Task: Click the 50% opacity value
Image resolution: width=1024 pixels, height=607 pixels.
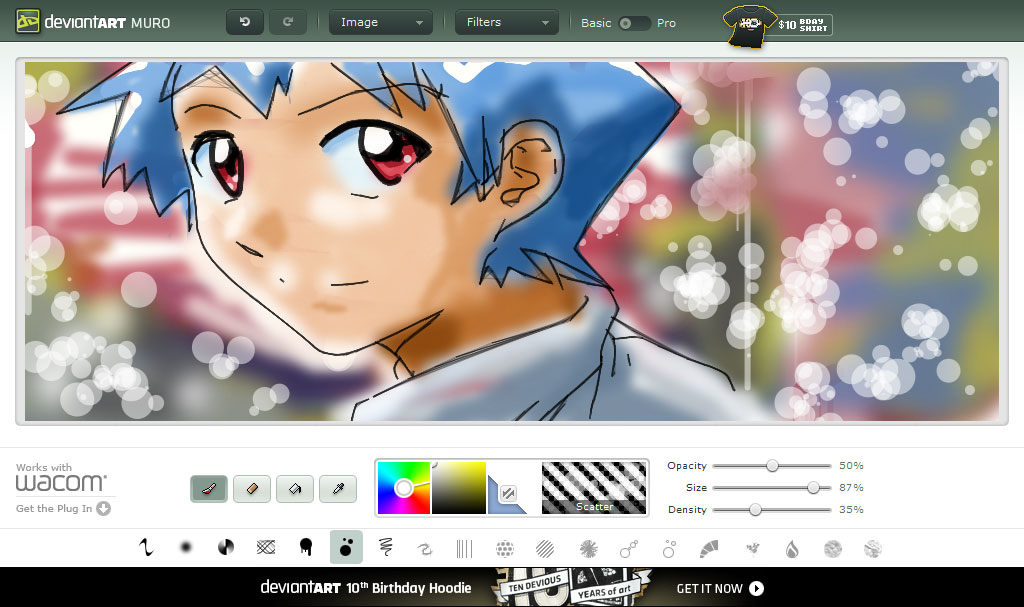Action: click(851, 466)
